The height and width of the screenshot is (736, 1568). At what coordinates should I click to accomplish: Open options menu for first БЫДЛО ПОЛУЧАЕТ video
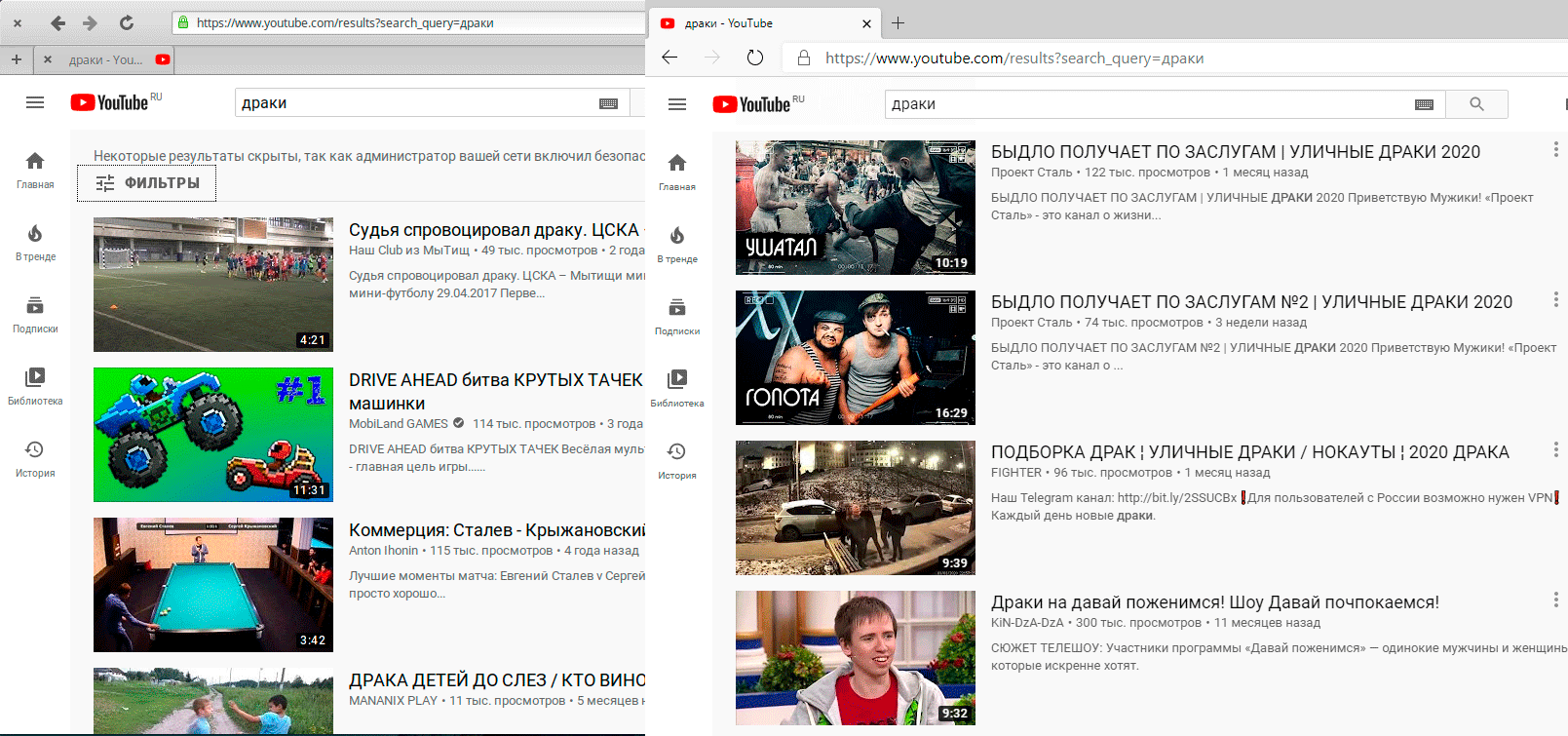pyautogui.click(x=1555, y=149)
